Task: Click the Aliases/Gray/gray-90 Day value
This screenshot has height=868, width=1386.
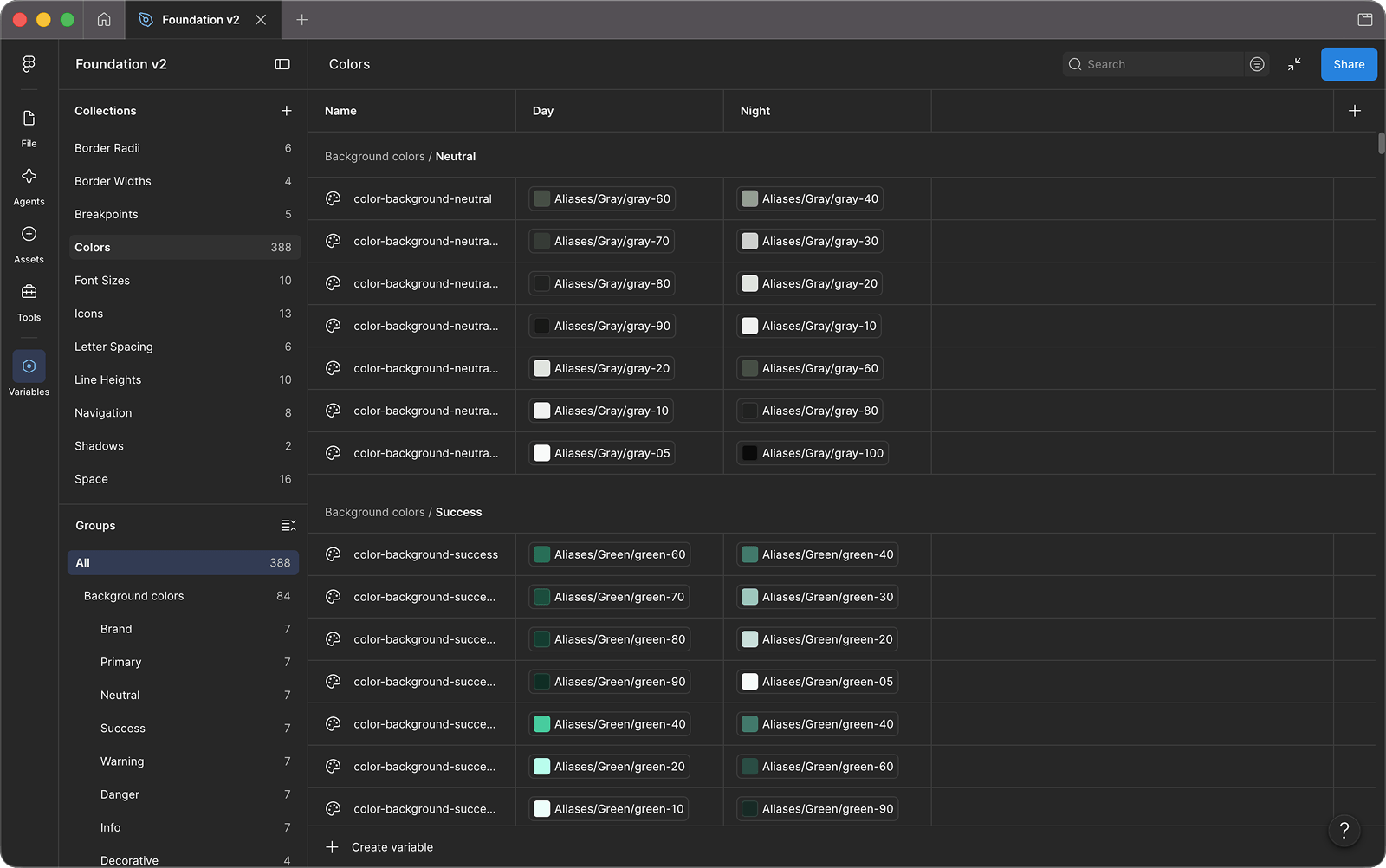Action: click(602, 326)
